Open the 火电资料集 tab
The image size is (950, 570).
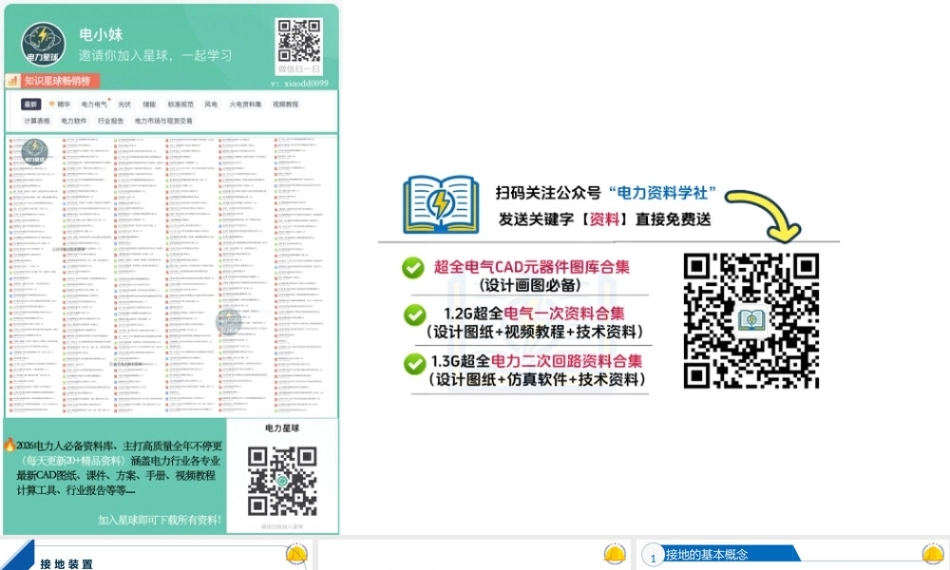(245, 104)
